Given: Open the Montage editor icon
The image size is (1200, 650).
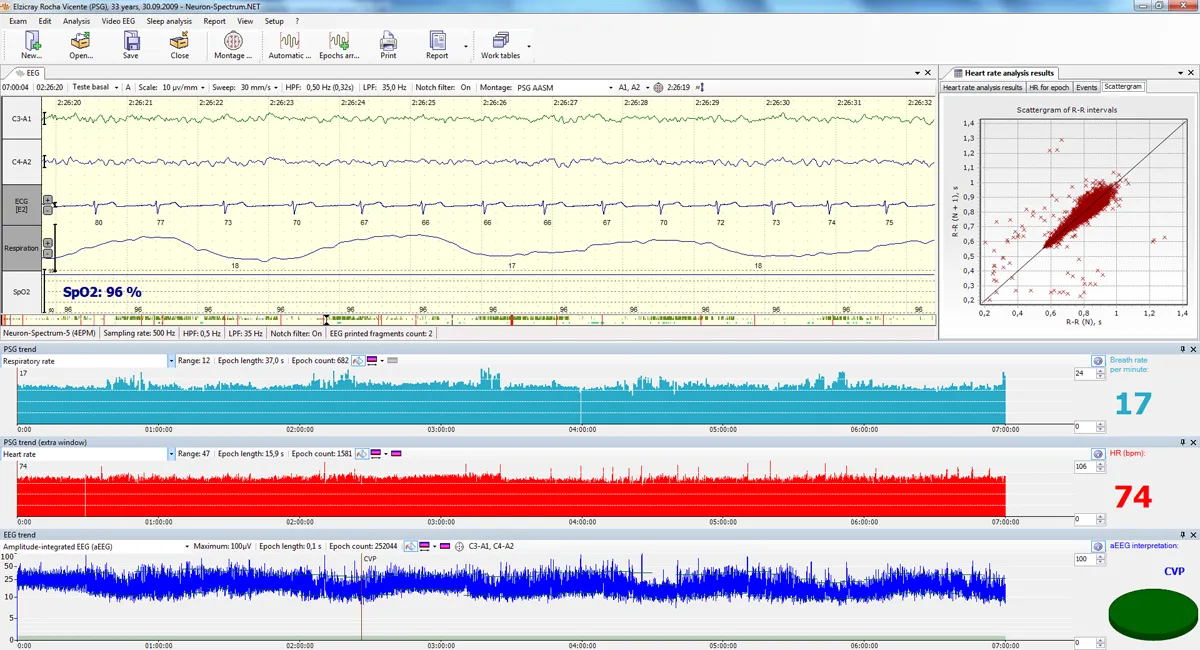Looking at the screenshot, I should 233,42.
